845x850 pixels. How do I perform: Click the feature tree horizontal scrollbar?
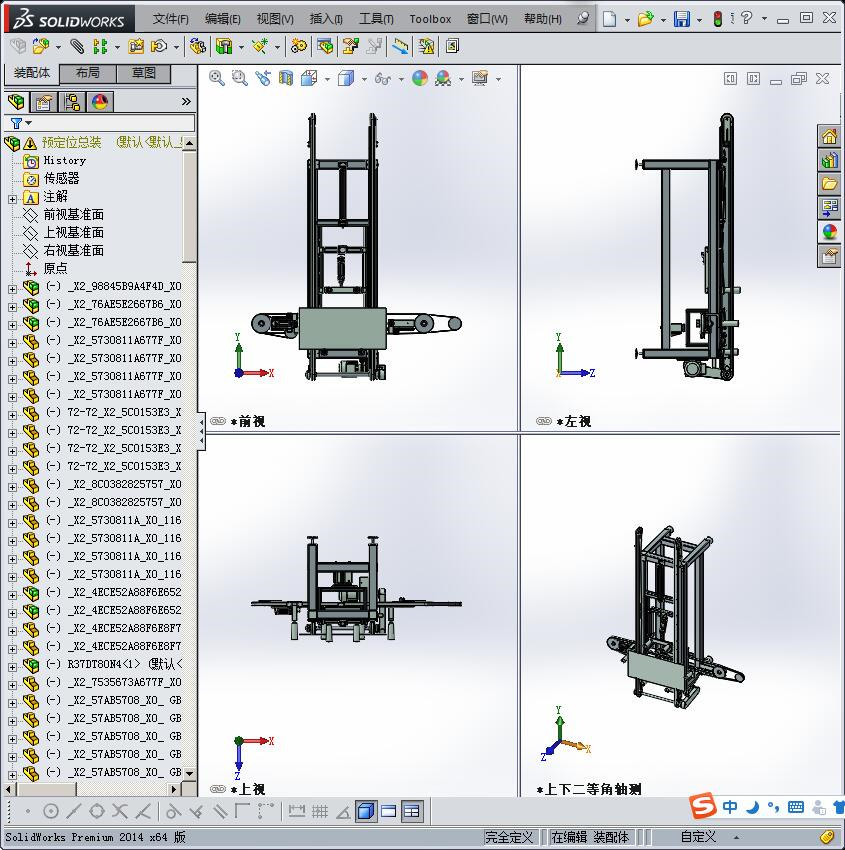pos(93,789)
